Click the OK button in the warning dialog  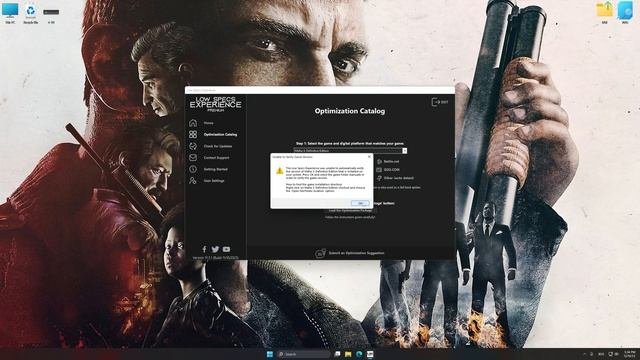(360, 203)
